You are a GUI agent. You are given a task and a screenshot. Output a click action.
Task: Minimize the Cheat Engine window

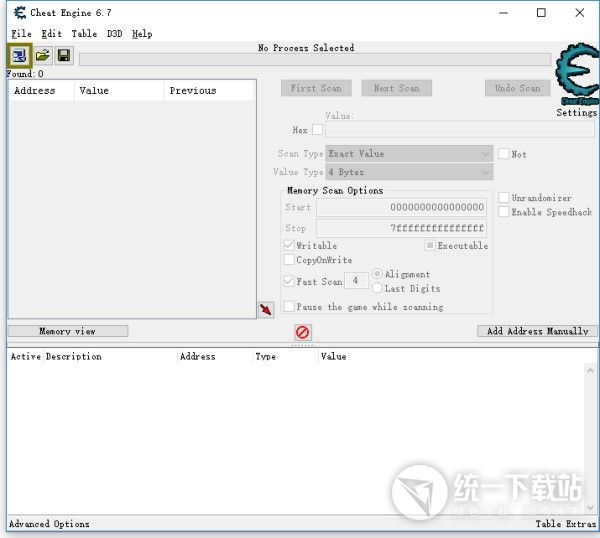[x=504, y=13]
